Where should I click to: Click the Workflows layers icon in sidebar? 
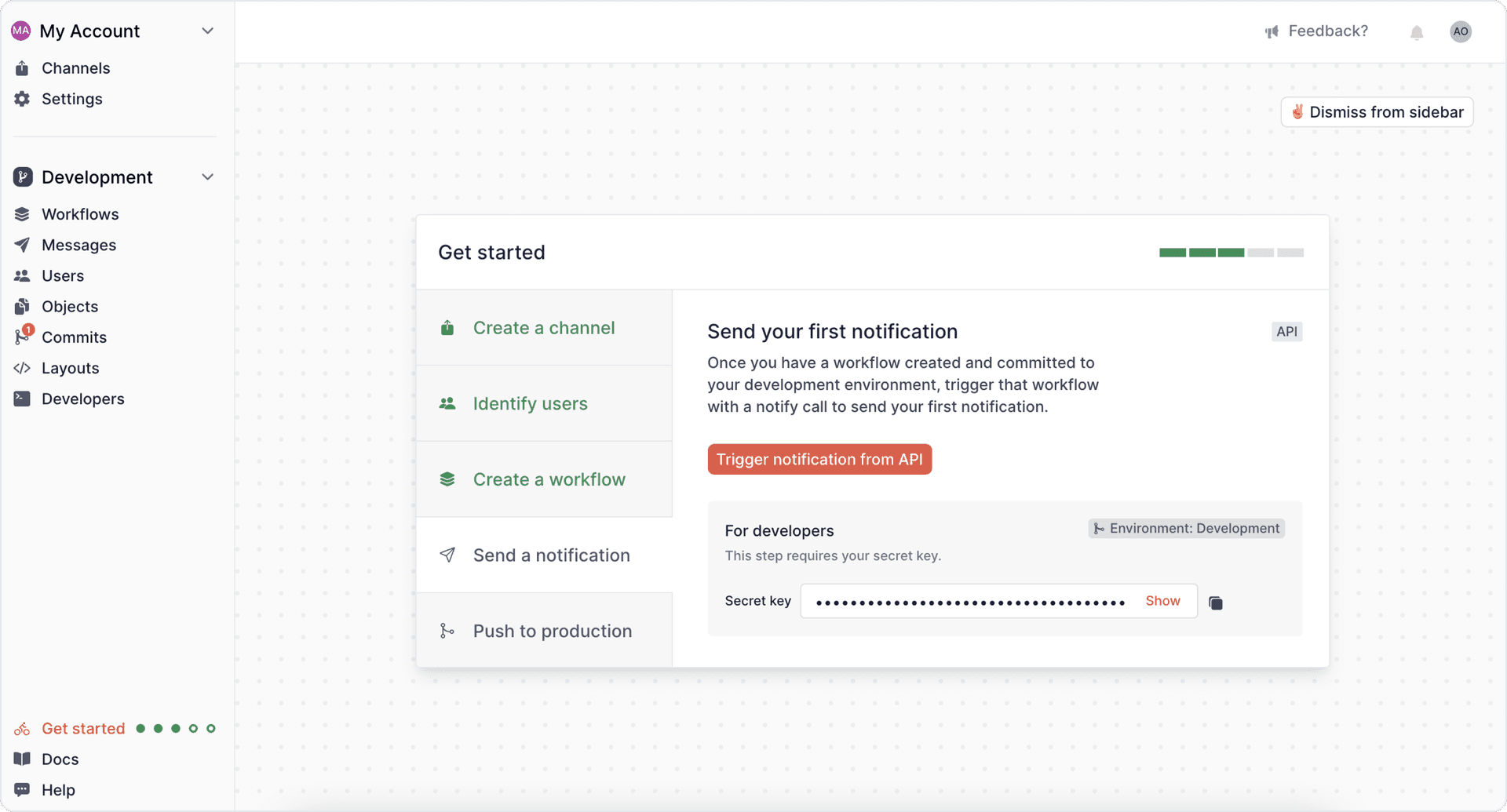click(22, 214)
